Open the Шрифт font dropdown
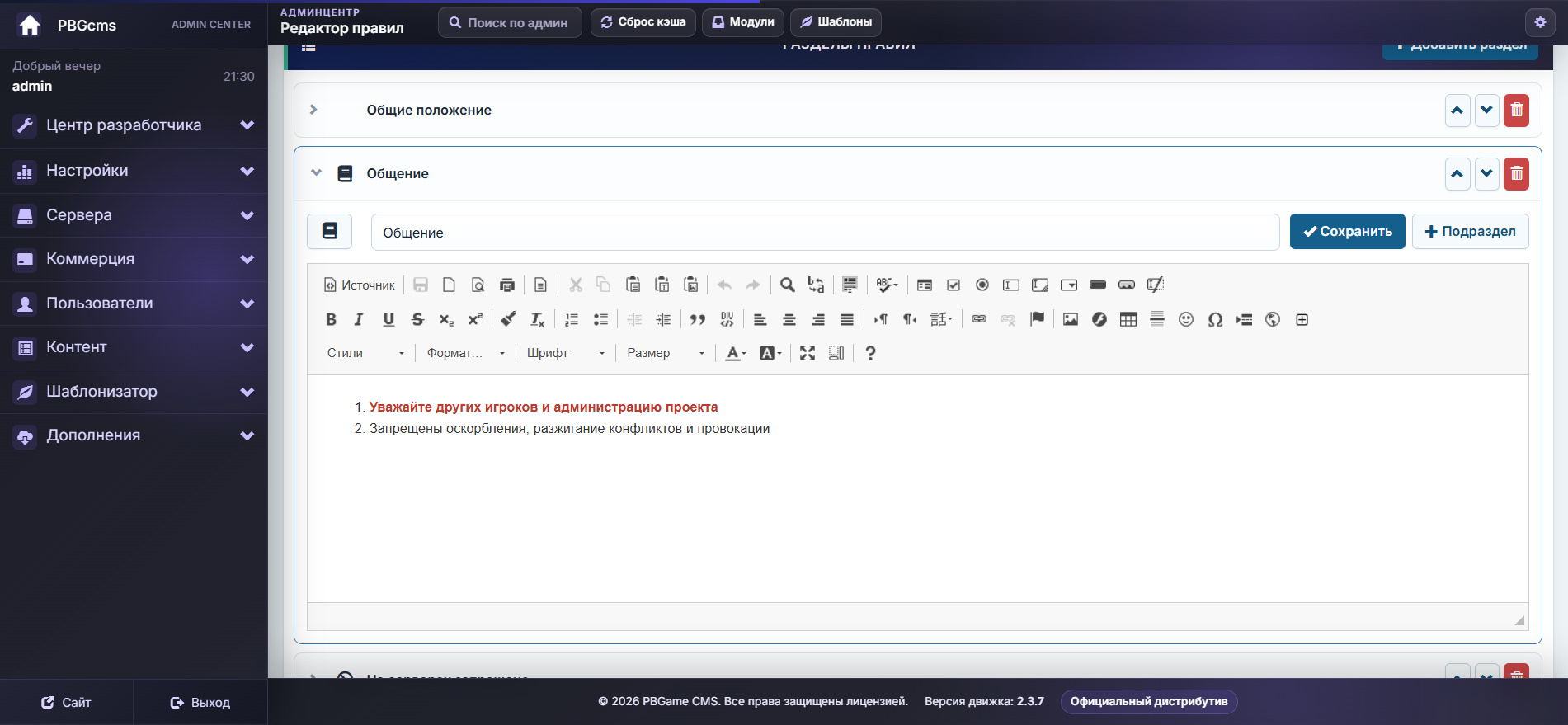Viewport: 1568px width, 725px height. tap(566, 353)
